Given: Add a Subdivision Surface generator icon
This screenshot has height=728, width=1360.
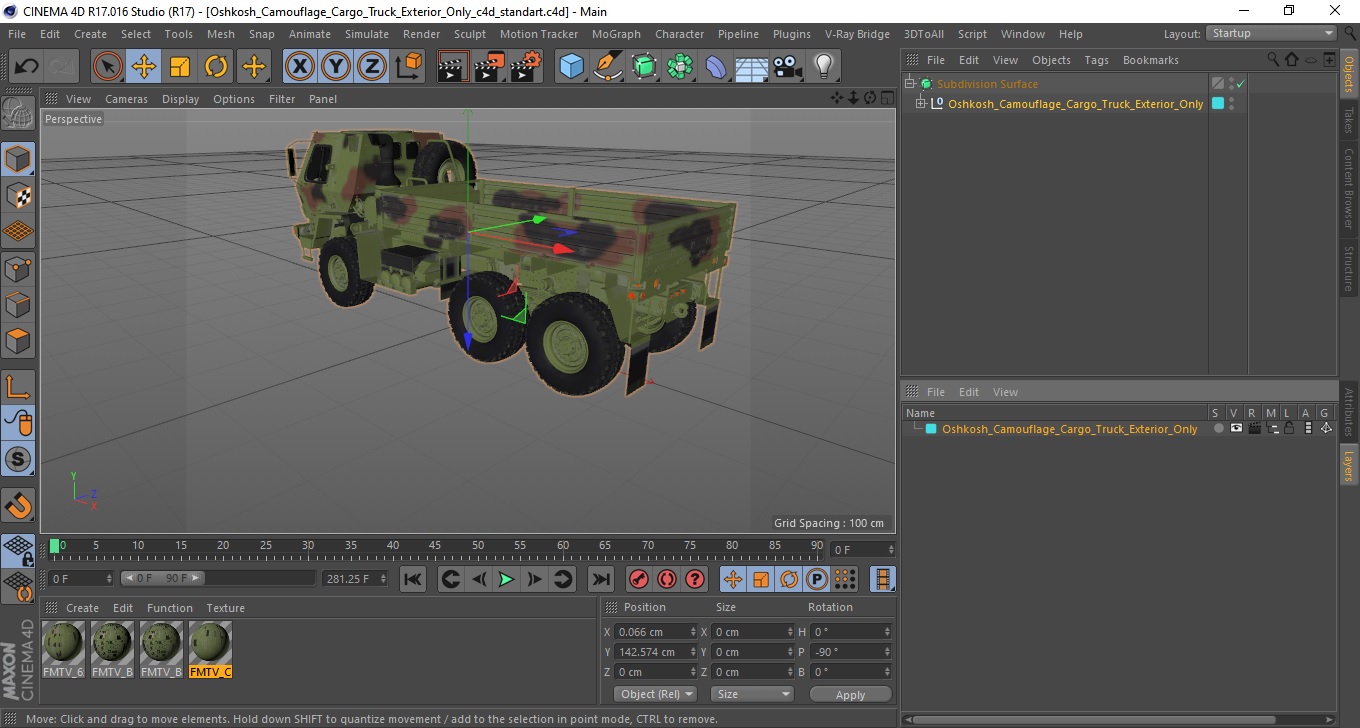Looking at the screenshot, I should [644, 67].
